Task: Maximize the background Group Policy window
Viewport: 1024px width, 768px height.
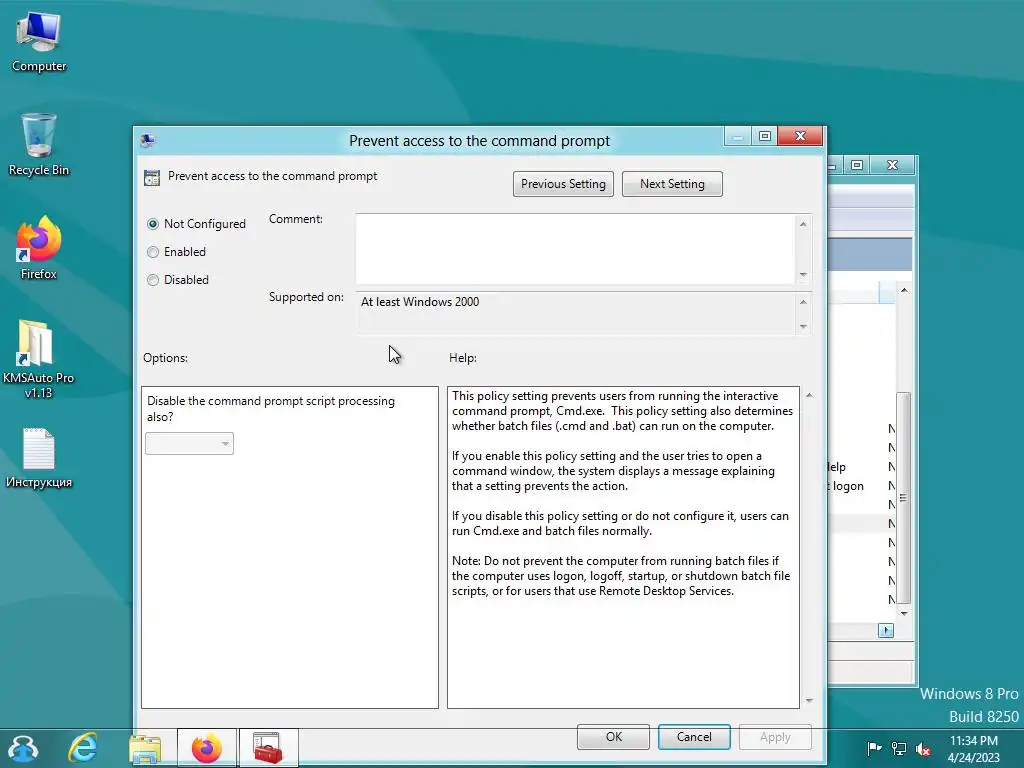Action: point(857,165)
